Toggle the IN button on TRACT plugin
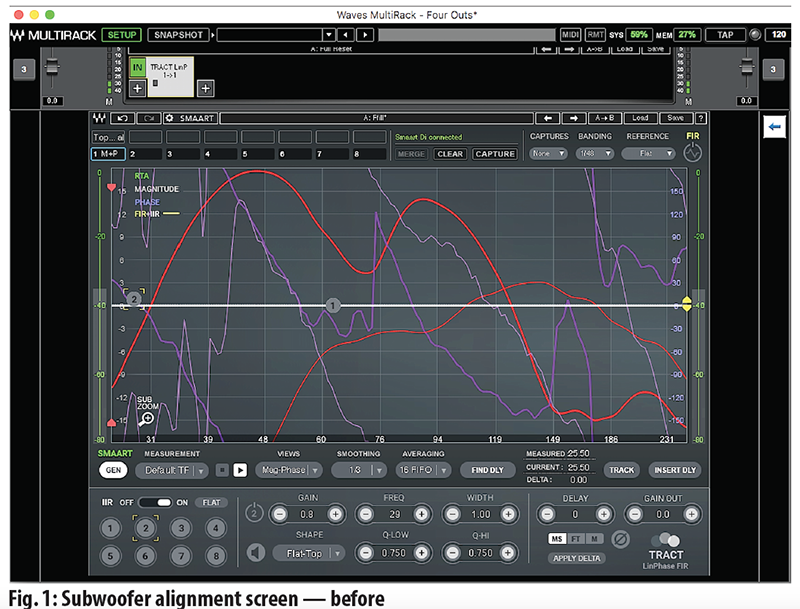Viewport: 800px width, 609px height. click(x=137, y=67)
